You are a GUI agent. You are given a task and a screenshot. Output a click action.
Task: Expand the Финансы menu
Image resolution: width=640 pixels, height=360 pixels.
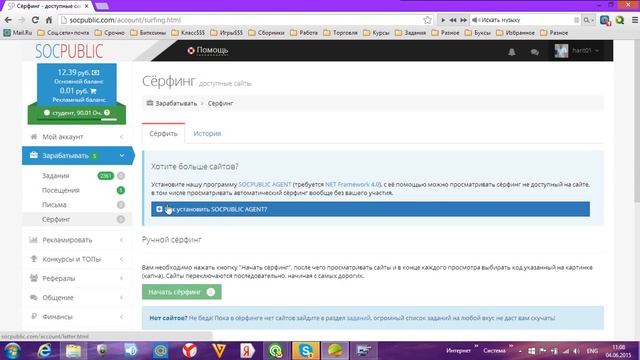pos(76,317)
